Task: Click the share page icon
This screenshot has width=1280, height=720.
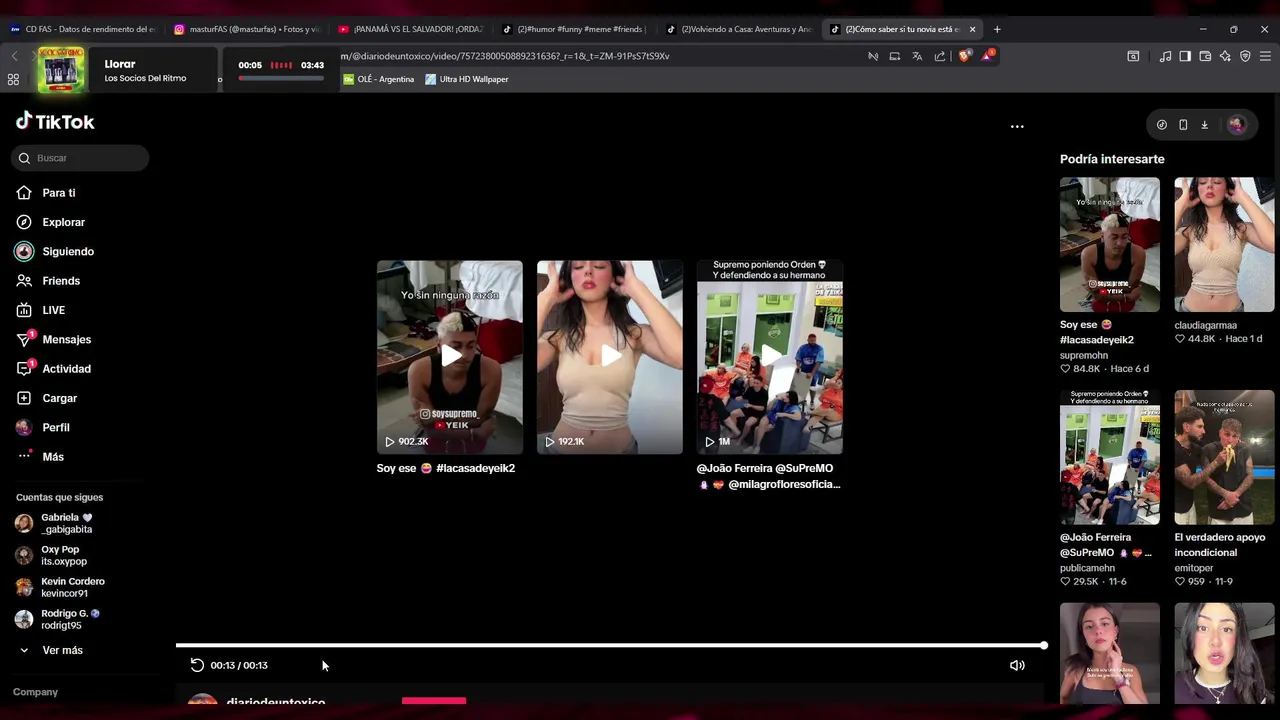Action: tap(940, 56)
